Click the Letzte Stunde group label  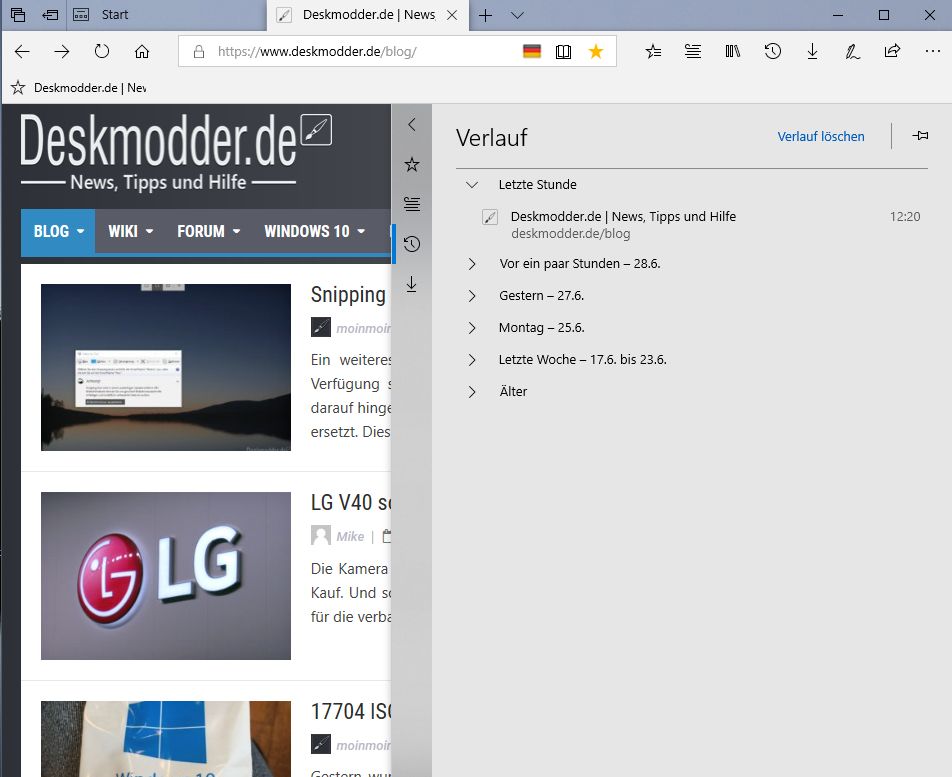[x=537, y=185]
